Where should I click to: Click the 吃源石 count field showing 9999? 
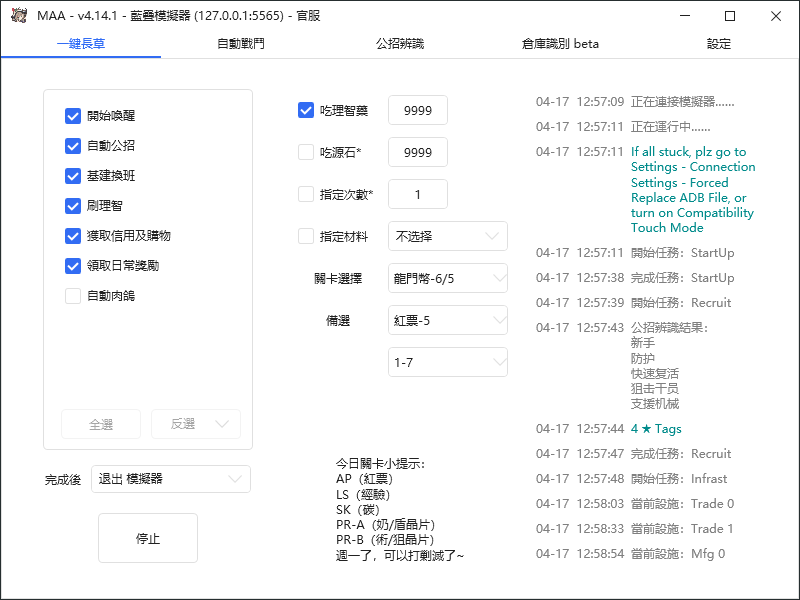418,152
